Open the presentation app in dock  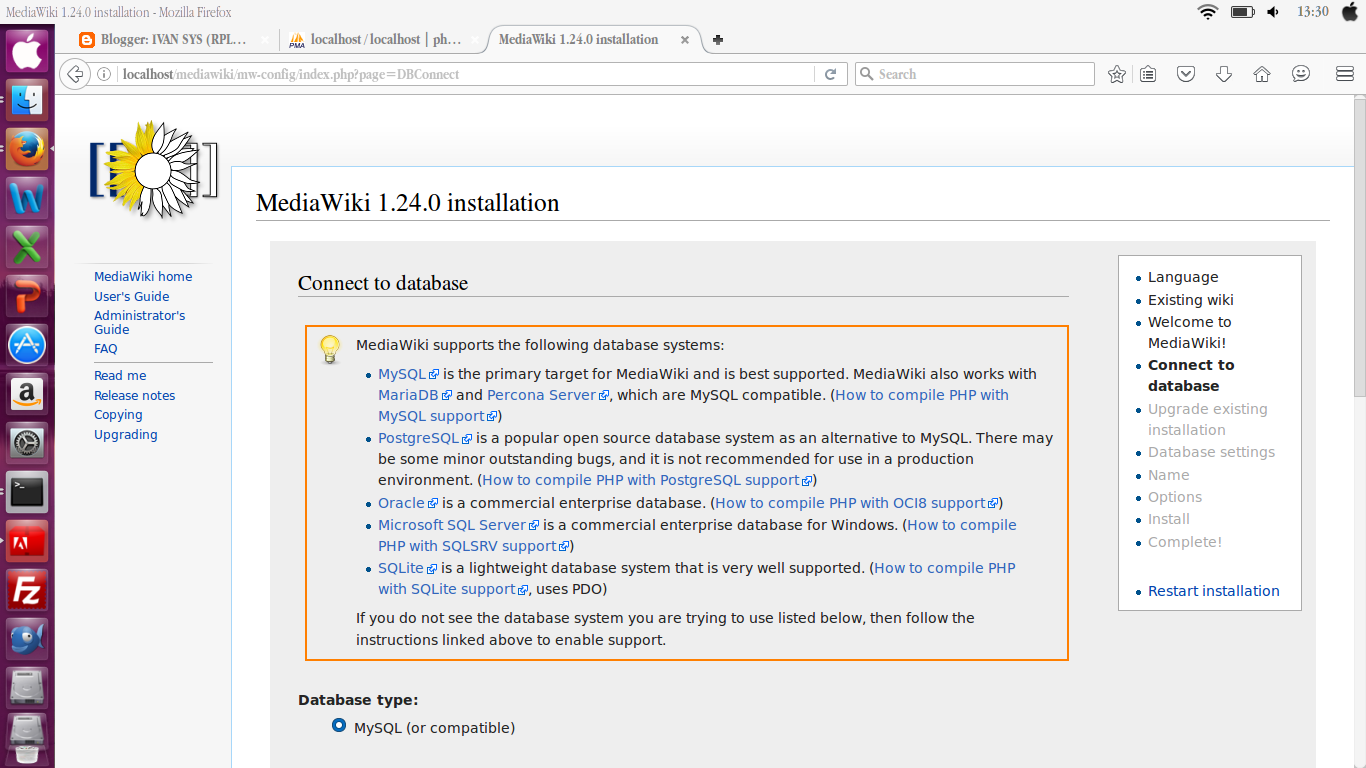point(27,296)
